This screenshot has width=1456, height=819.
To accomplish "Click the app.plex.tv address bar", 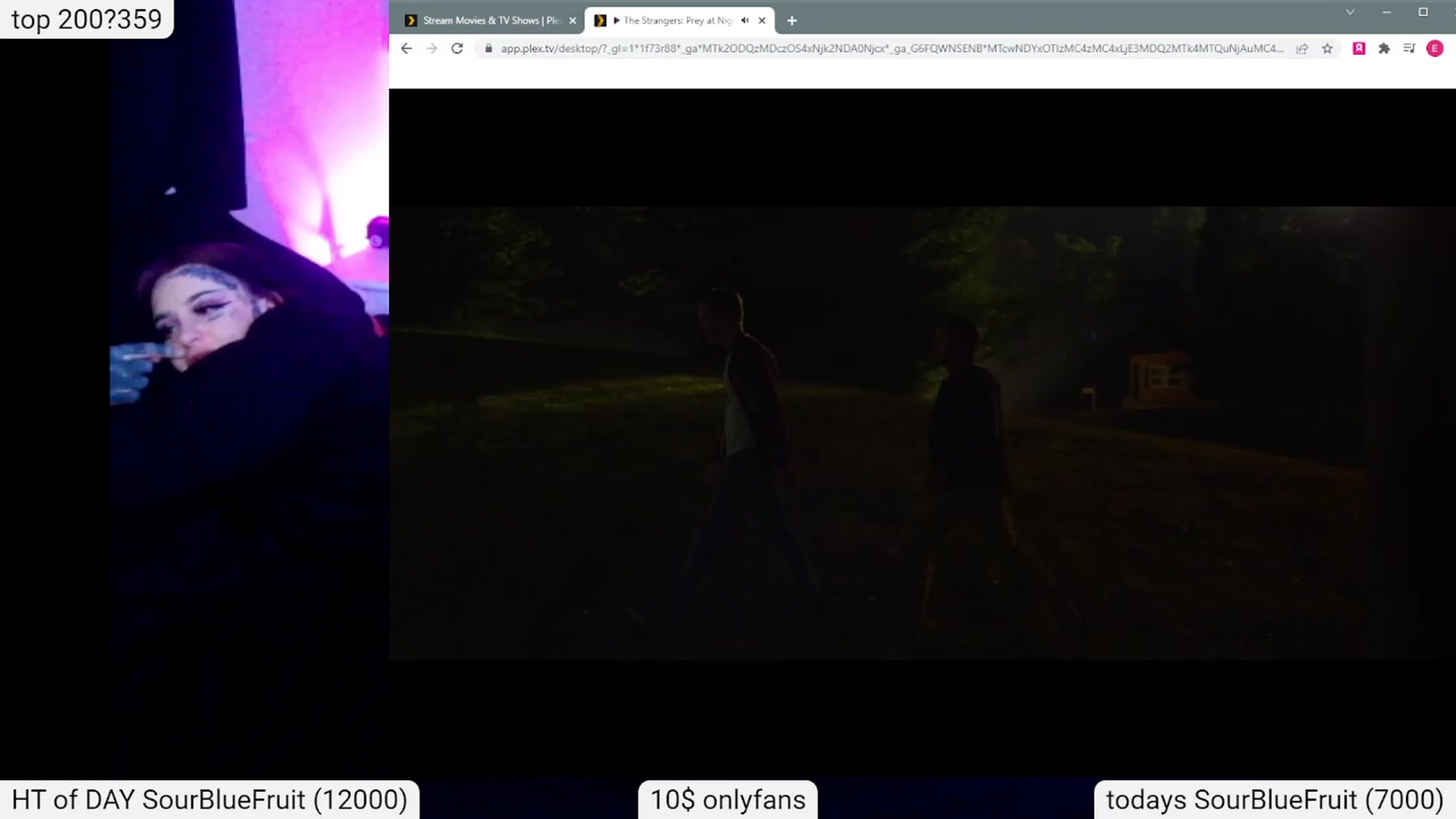I will [892, 49].
